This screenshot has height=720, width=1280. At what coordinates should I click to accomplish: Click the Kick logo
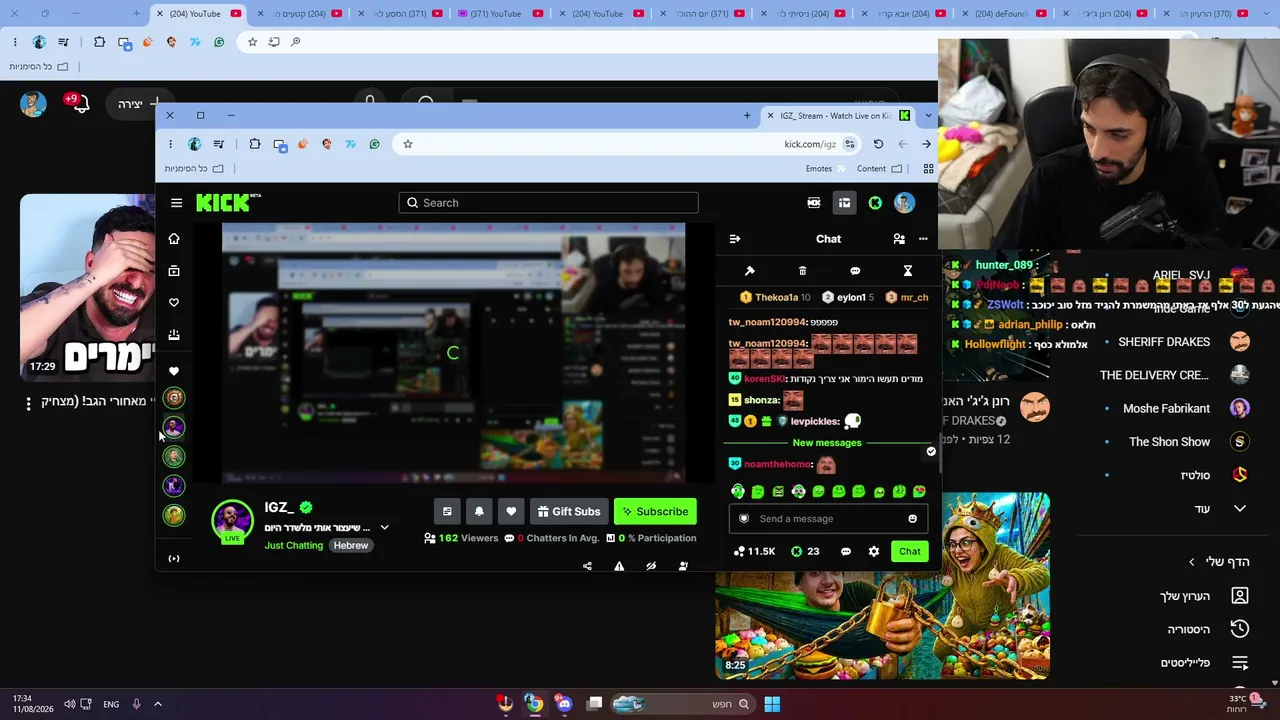[228, 202]
